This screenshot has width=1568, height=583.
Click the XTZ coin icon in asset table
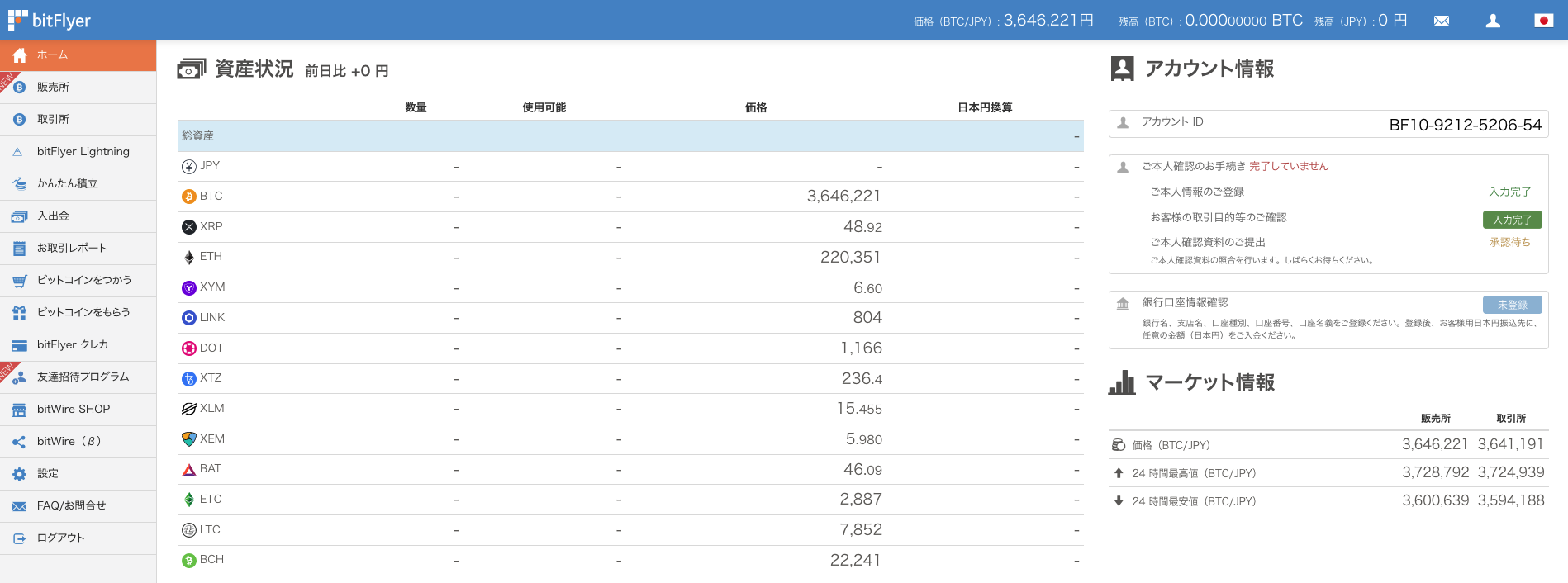coord(189,378)
